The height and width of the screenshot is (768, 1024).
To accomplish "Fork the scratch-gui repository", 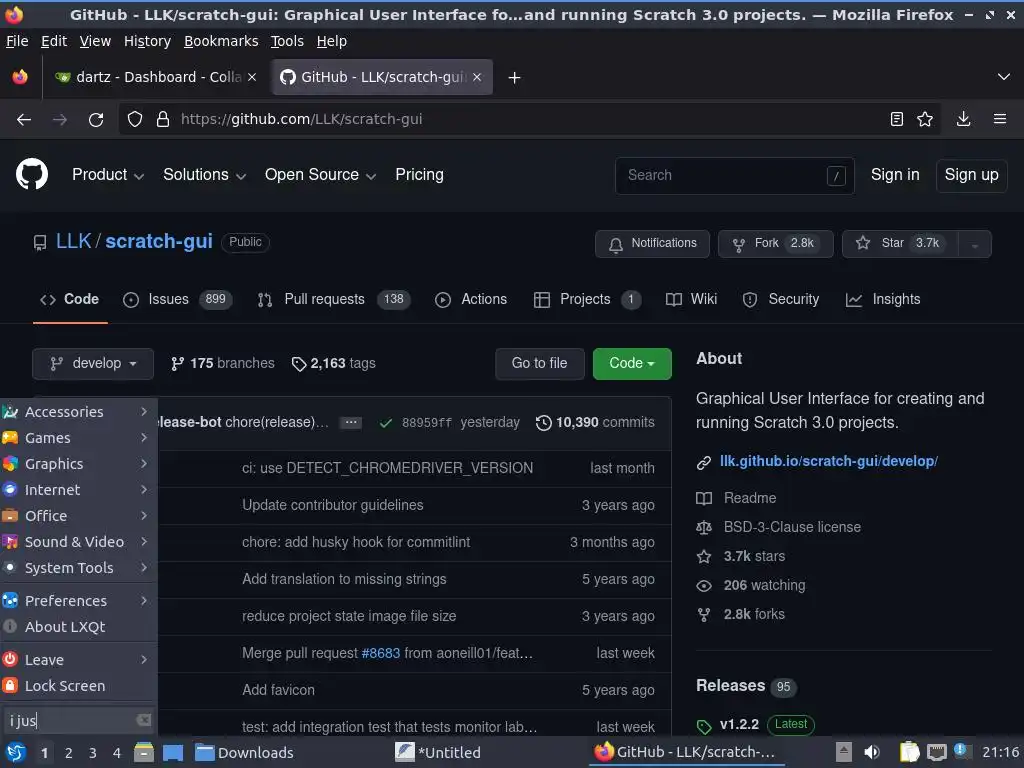I will click(x=775, y=244).
